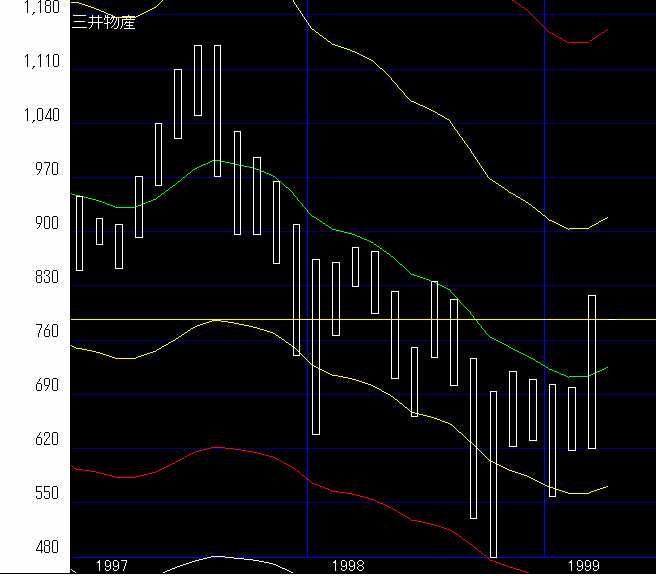
Task: Pick the 760 price axis label
Action: click(46, 332)
